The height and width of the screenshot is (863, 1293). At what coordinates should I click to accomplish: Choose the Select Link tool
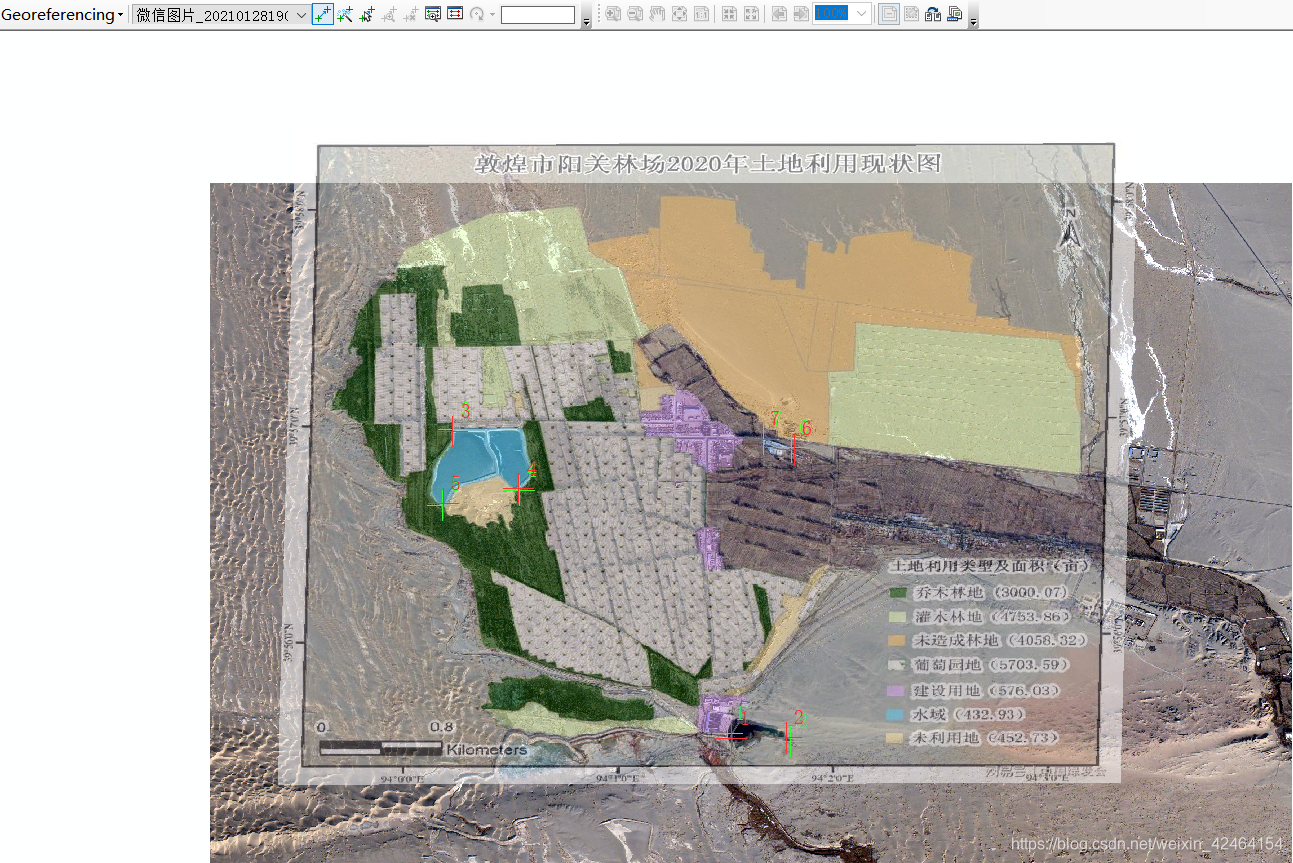pos(367,14)
